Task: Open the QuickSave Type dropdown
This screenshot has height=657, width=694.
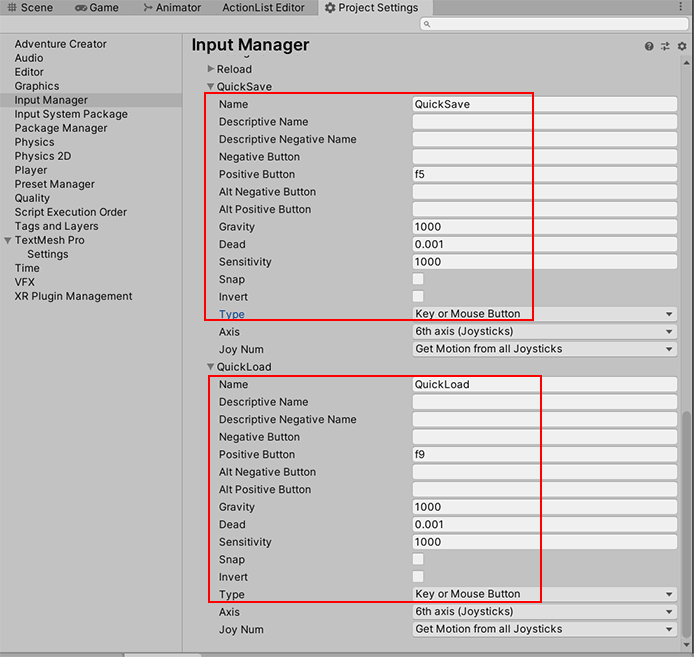Action: coord(544,314)
